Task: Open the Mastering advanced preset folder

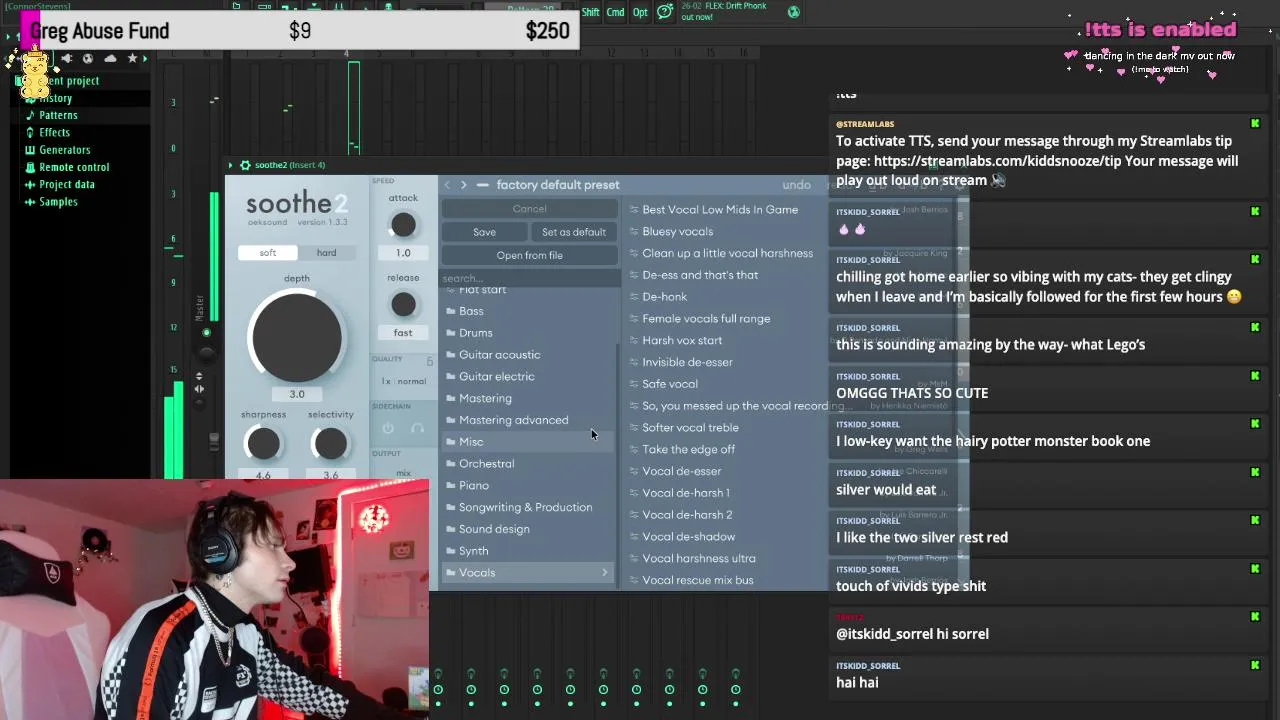Action: (x=527, y=420)
